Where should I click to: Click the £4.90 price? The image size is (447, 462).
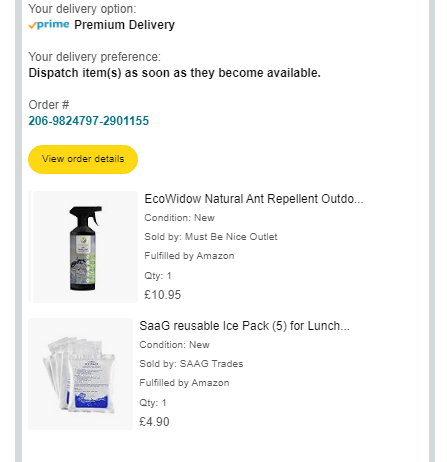(x=154, y=422)
